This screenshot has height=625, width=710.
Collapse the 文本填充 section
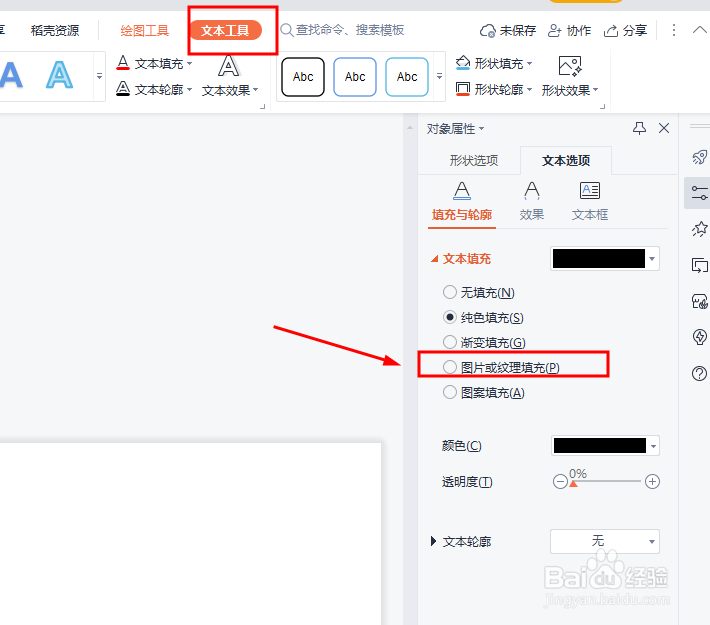(434, 259)
